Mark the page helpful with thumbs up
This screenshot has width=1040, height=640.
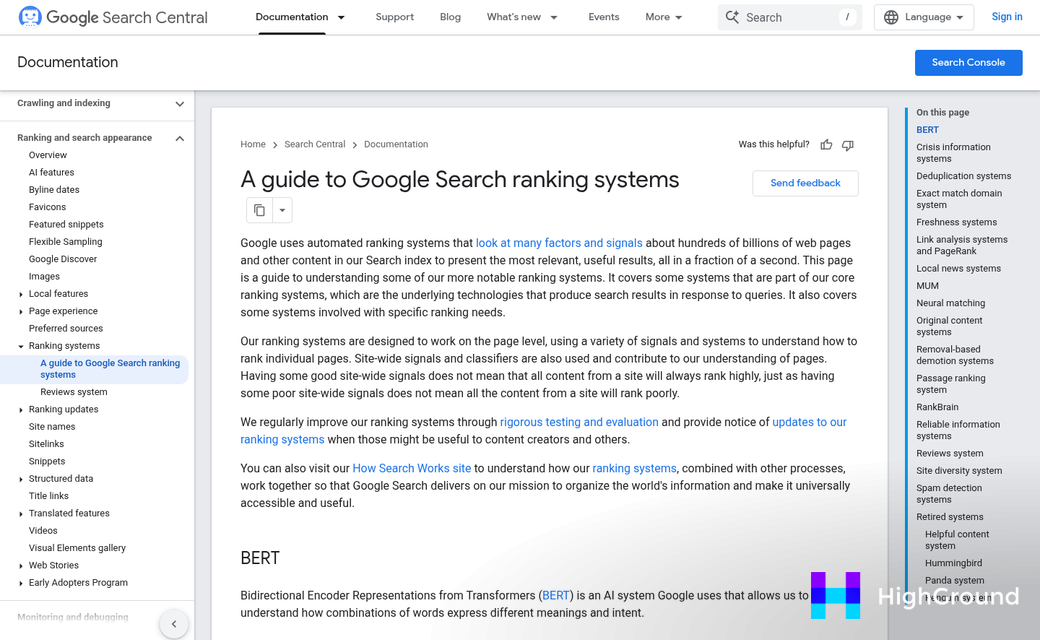(826, 144)
